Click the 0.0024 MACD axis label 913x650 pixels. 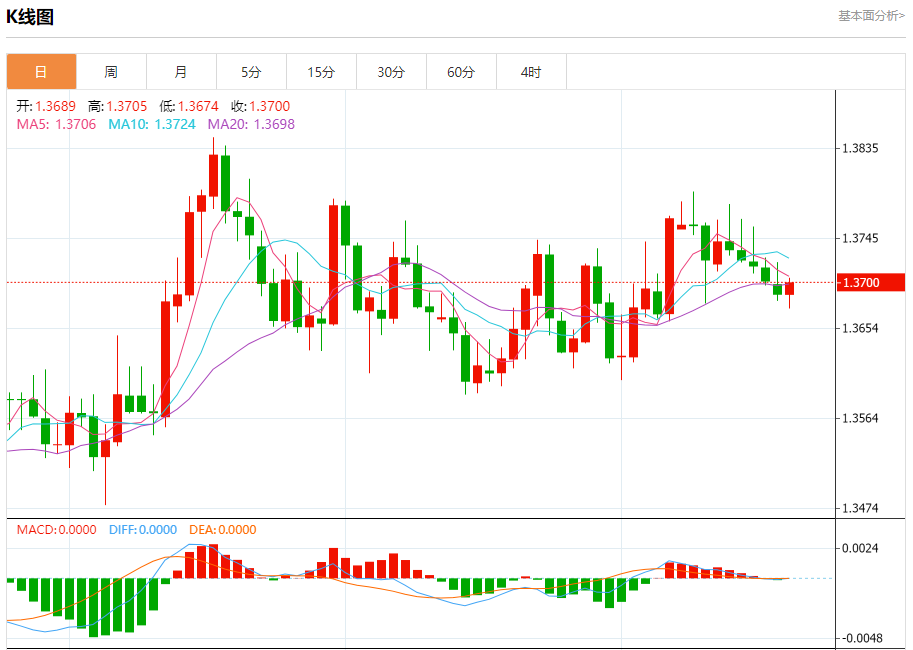click(x=860, y=548)
